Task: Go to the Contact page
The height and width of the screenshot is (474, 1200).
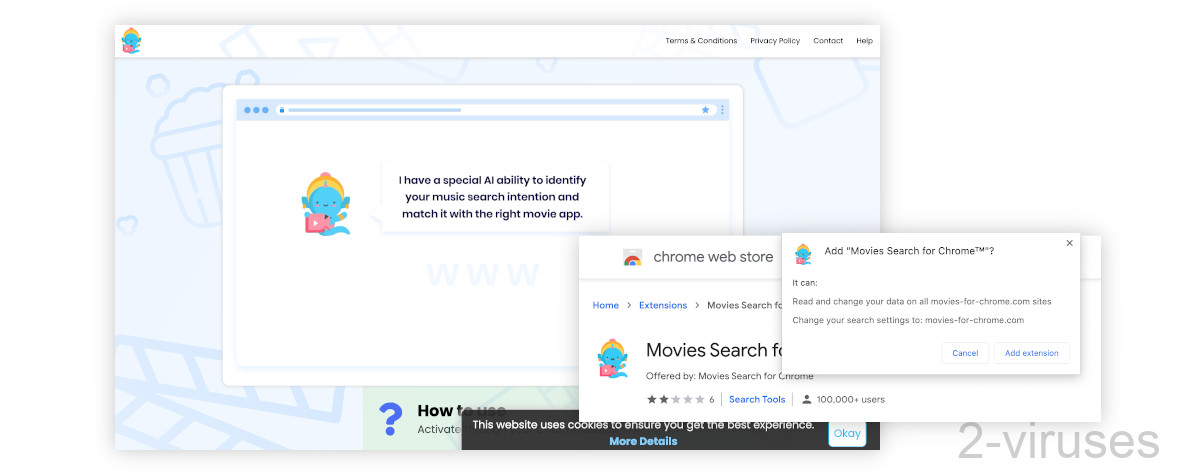Action: coord(828,41)
